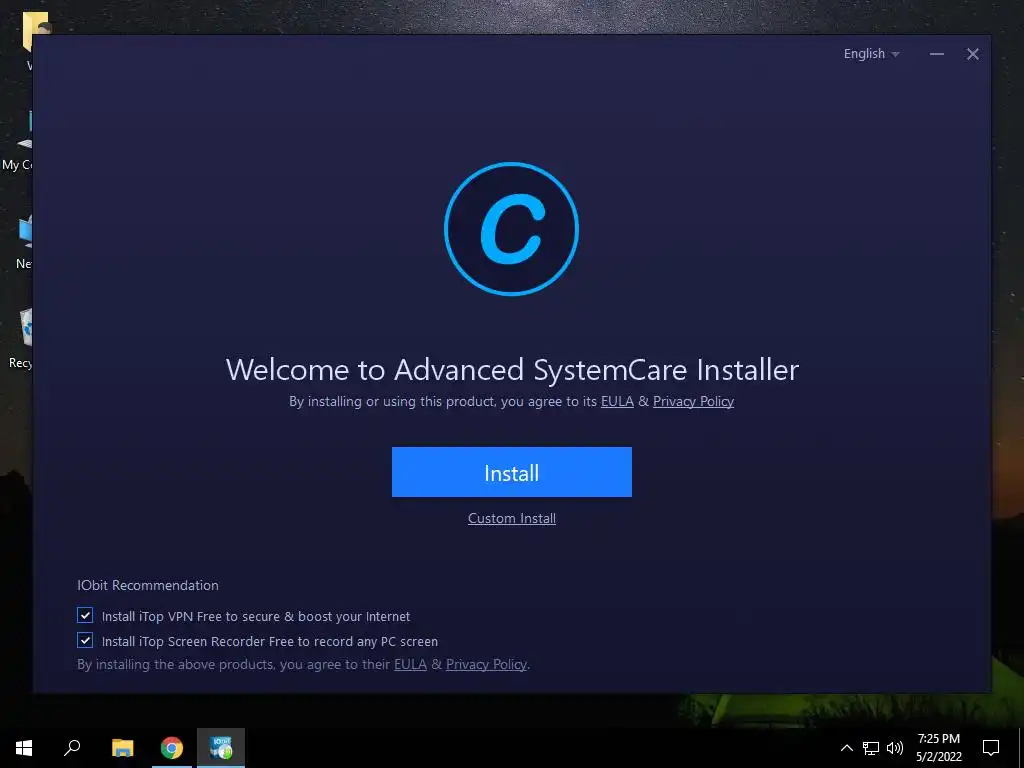
Task: Click the "Welcome to Advanced SystemCare Installer" heading
Action: tap(512, 370)
